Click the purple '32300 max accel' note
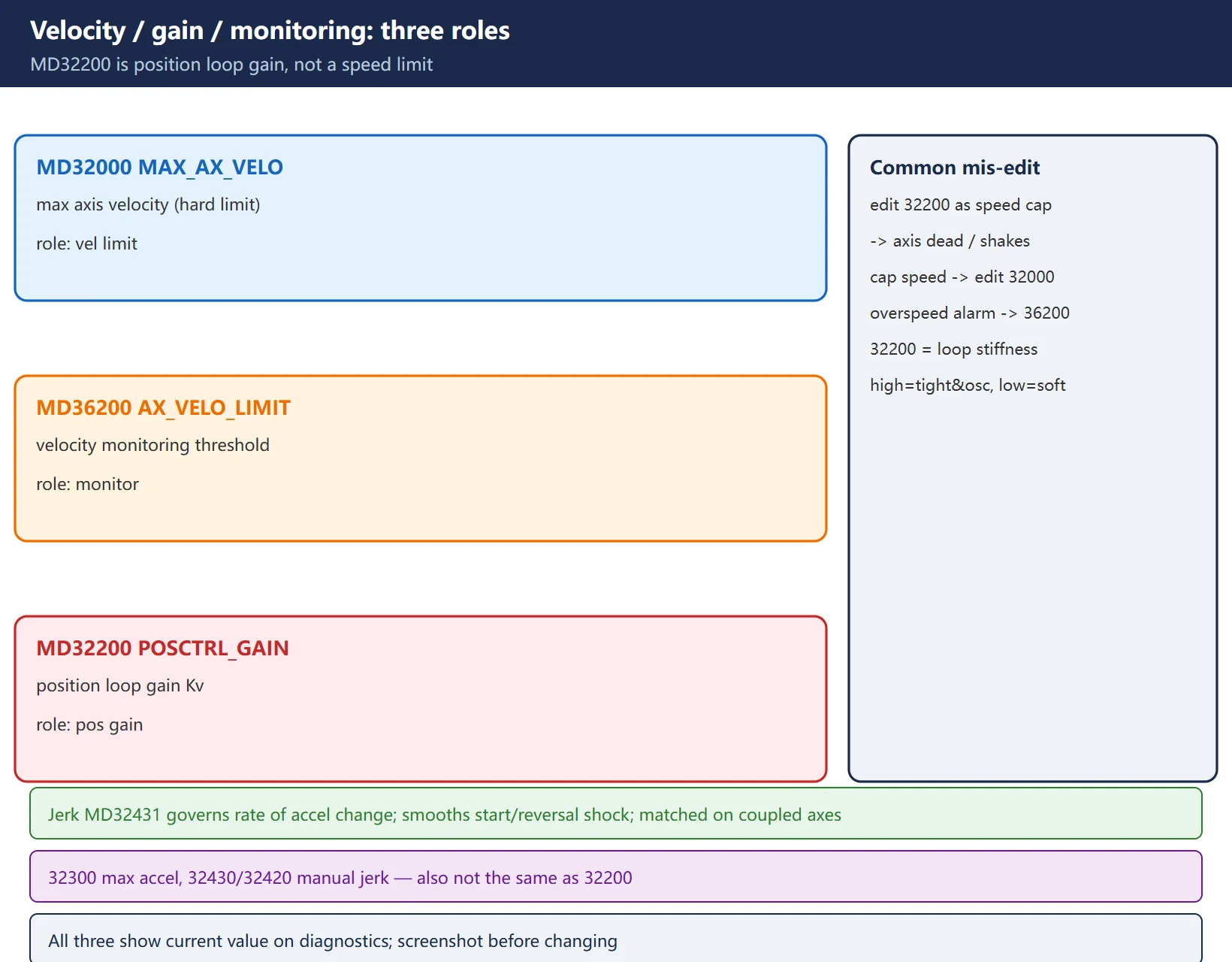The width and height of the screenshot is (1232, 962). pos(616,877)
